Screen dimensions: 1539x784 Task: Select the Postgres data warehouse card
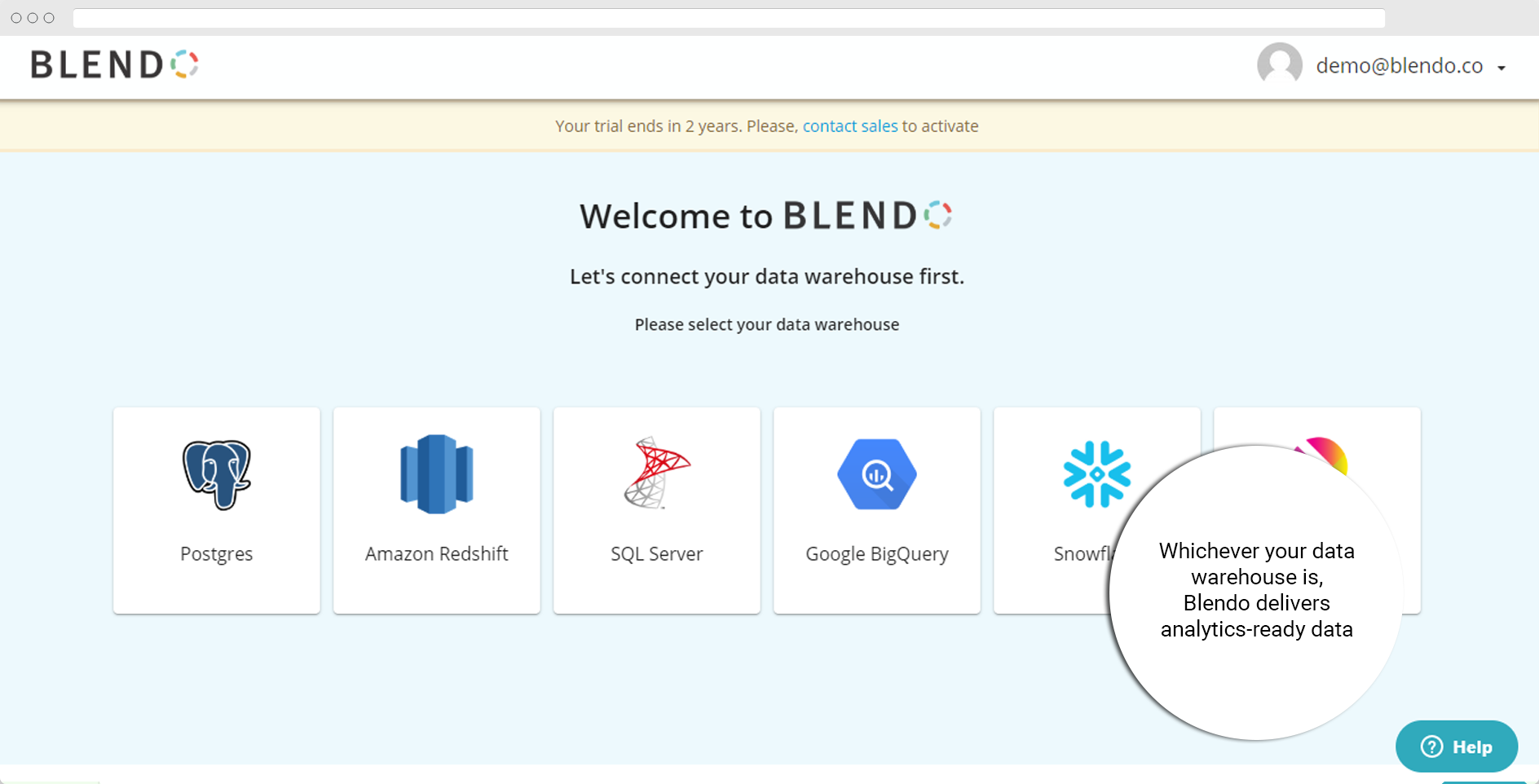pyautogui.click(x=217, y=509)
